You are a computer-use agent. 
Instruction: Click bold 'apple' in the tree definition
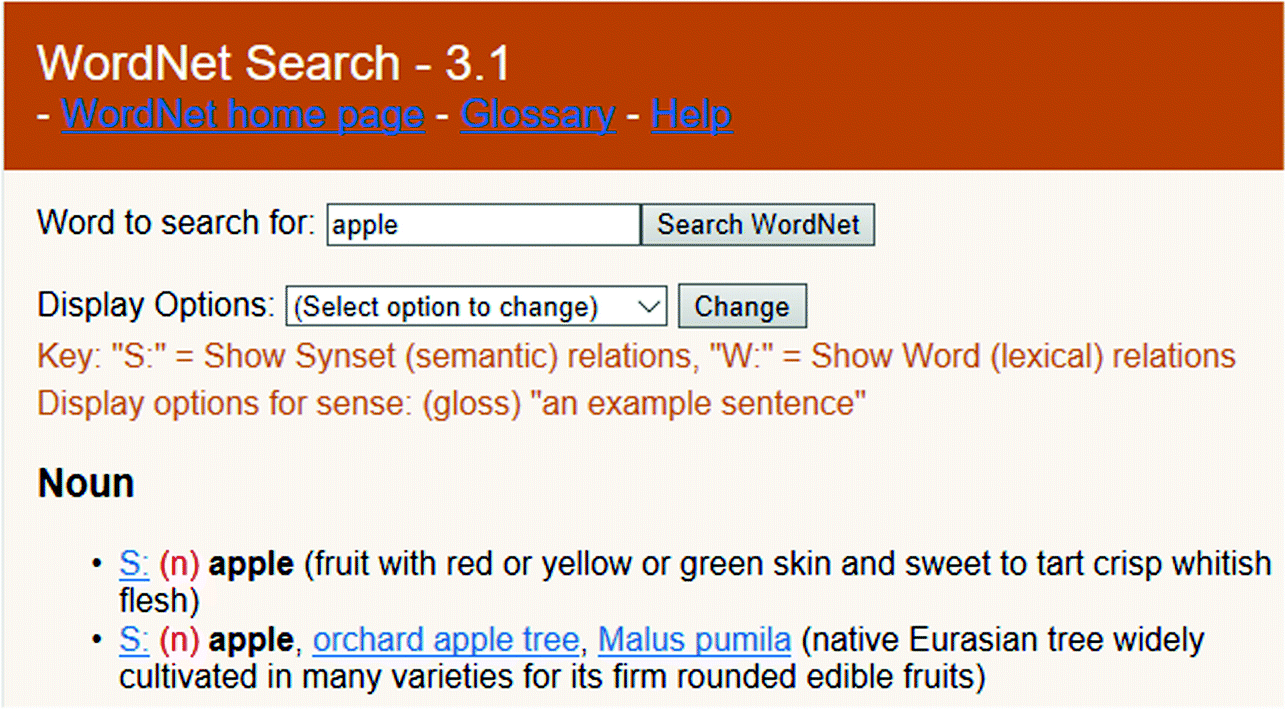[250, 640]
